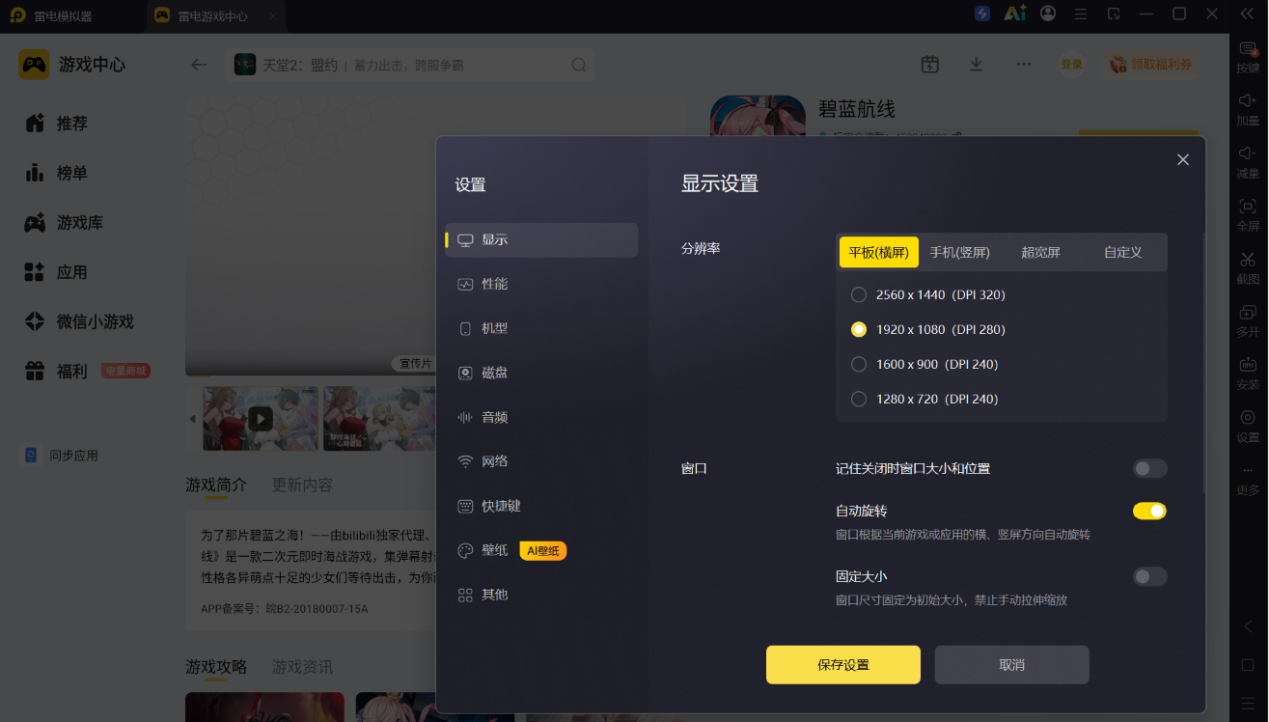
Task: Open 更多 more tools in right toolbar
Action: (x=1248, y=479)
